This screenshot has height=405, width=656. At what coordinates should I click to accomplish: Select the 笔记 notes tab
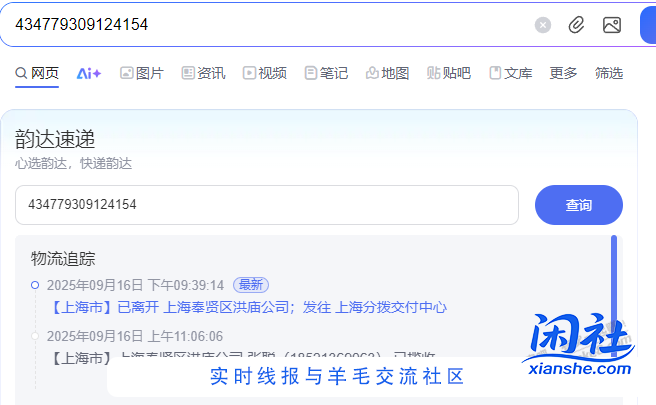326,73
